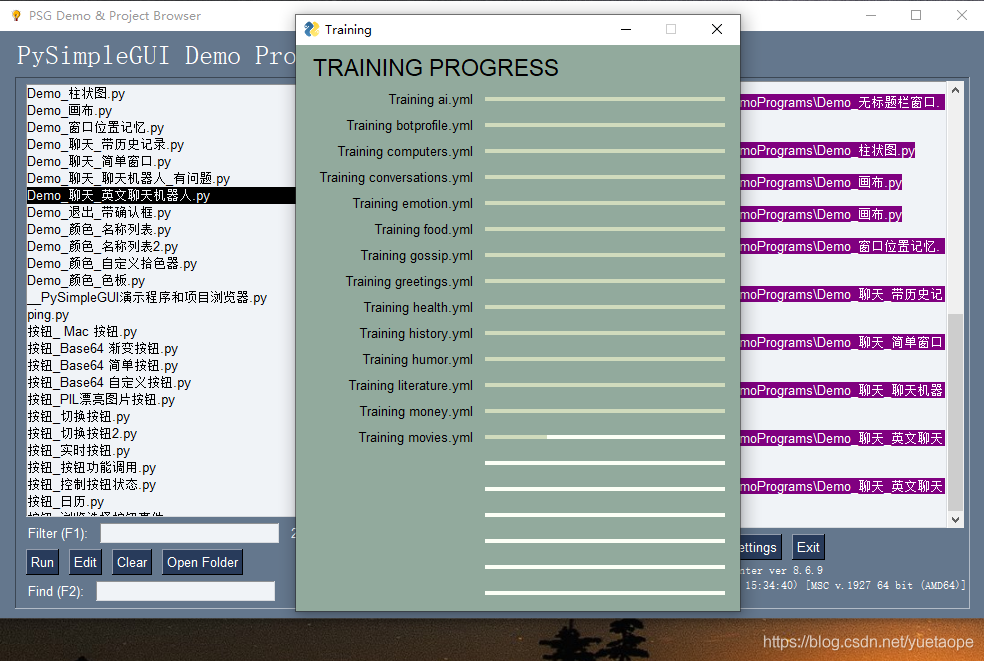
Task: Select ping.py in the file list
Action: pos(161,314)
